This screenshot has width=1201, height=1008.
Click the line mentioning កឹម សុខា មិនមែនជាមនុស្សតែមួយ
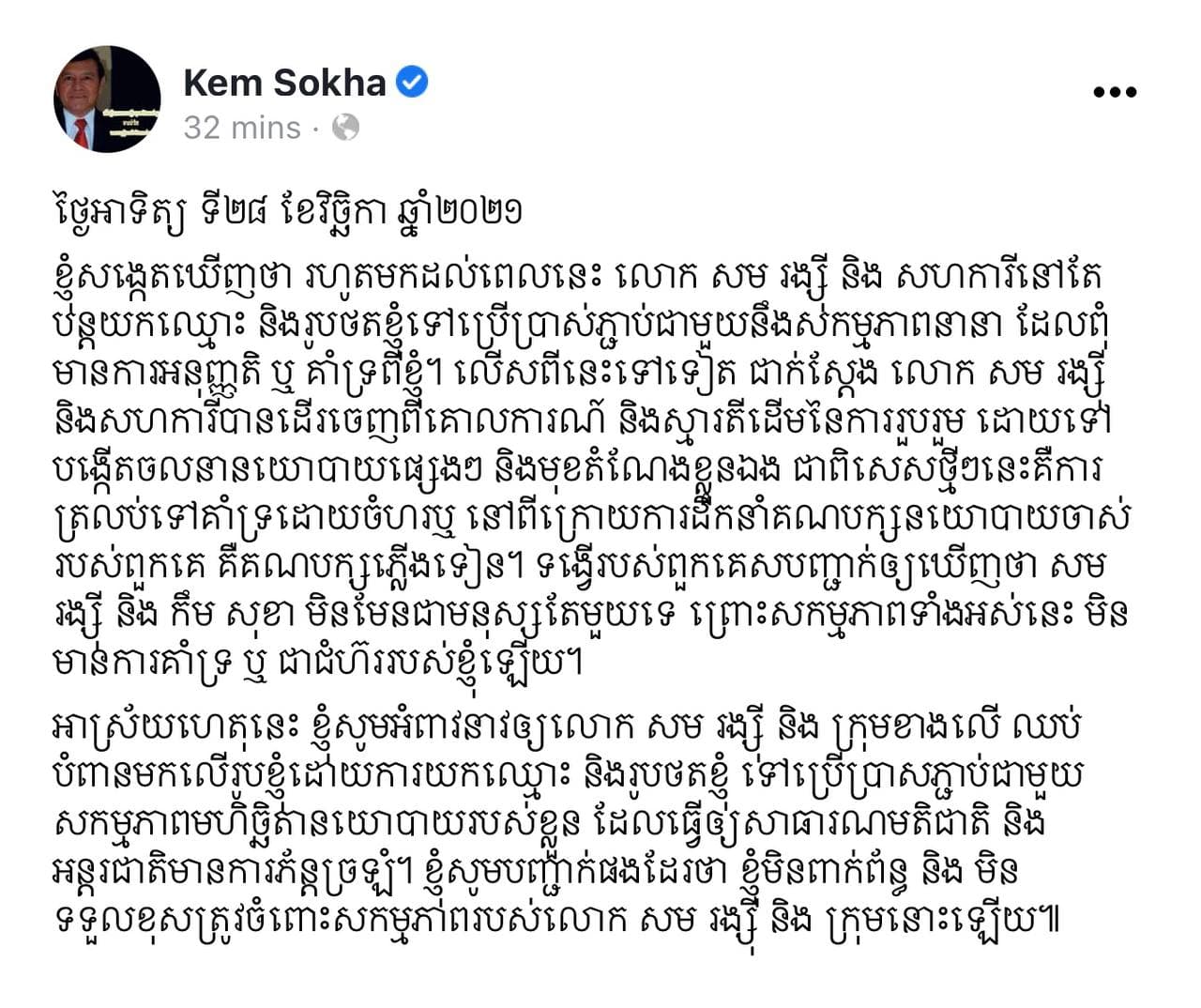pos(591,617)
